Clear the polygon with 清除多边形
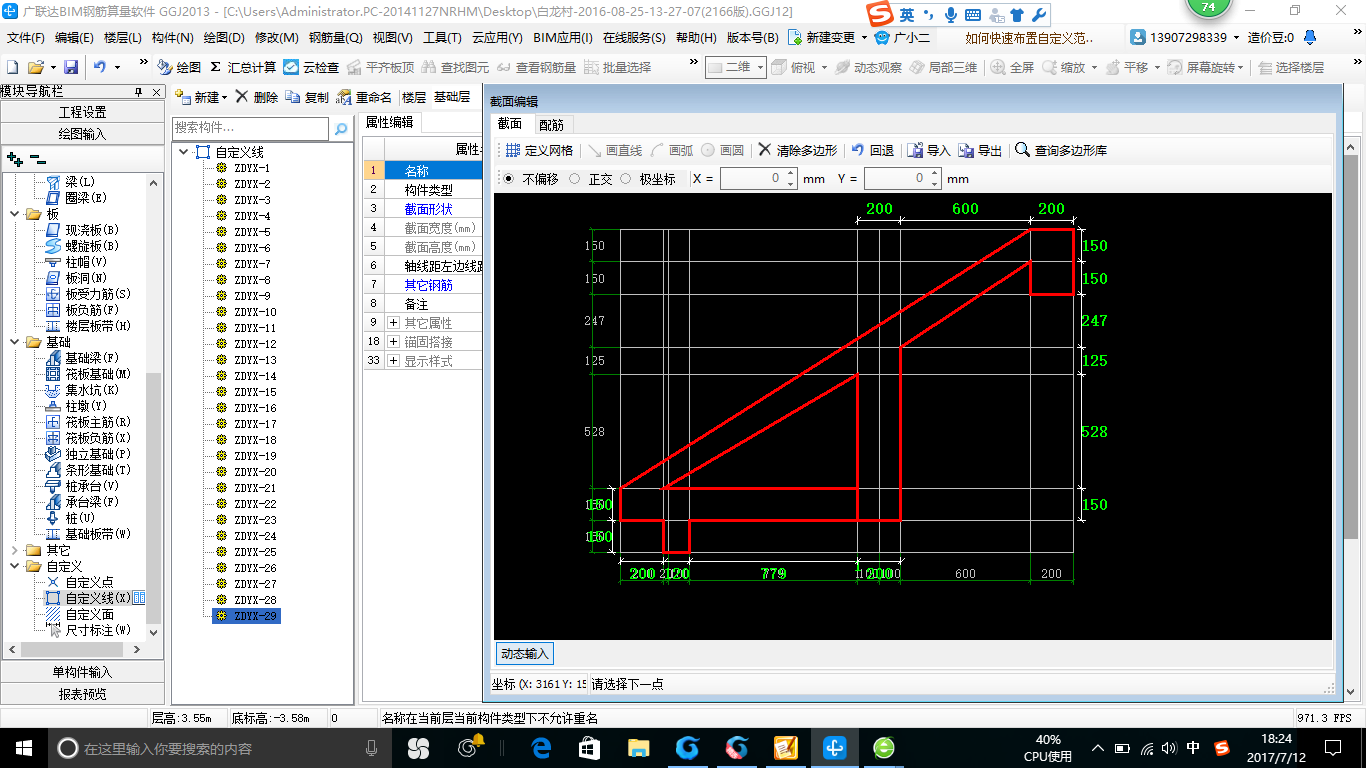Image resolution: width=1366 pixels, height=768 pixels. (x=797, y=150)
